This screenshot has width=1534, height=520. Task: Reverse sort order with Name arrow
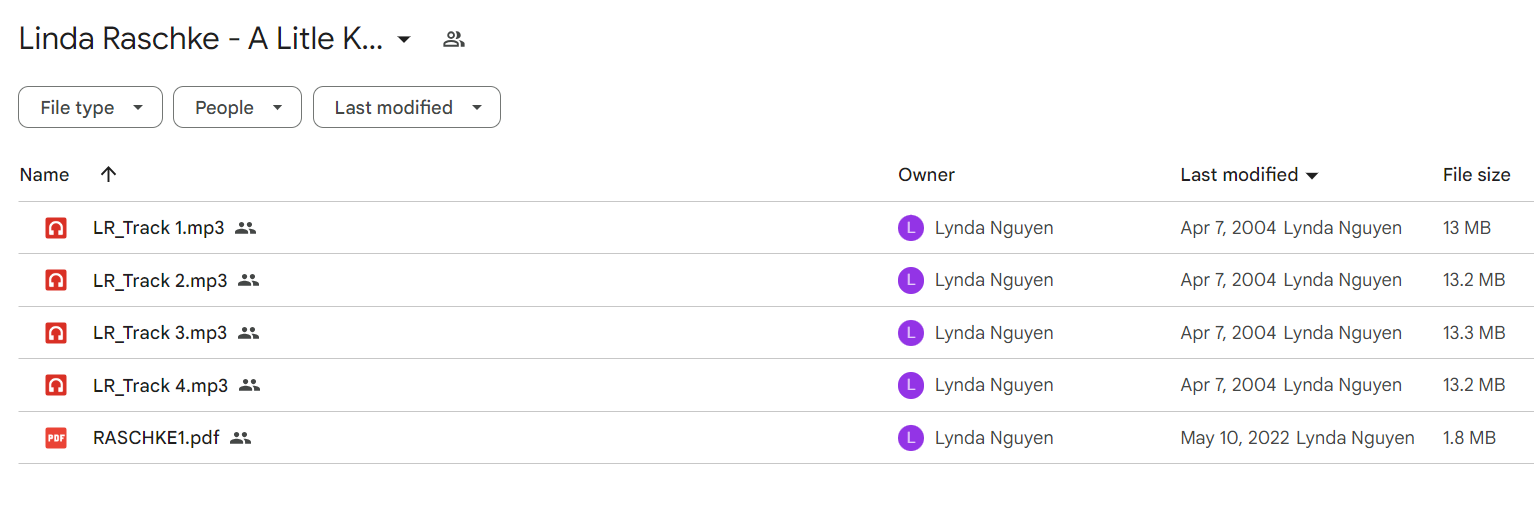109,174
